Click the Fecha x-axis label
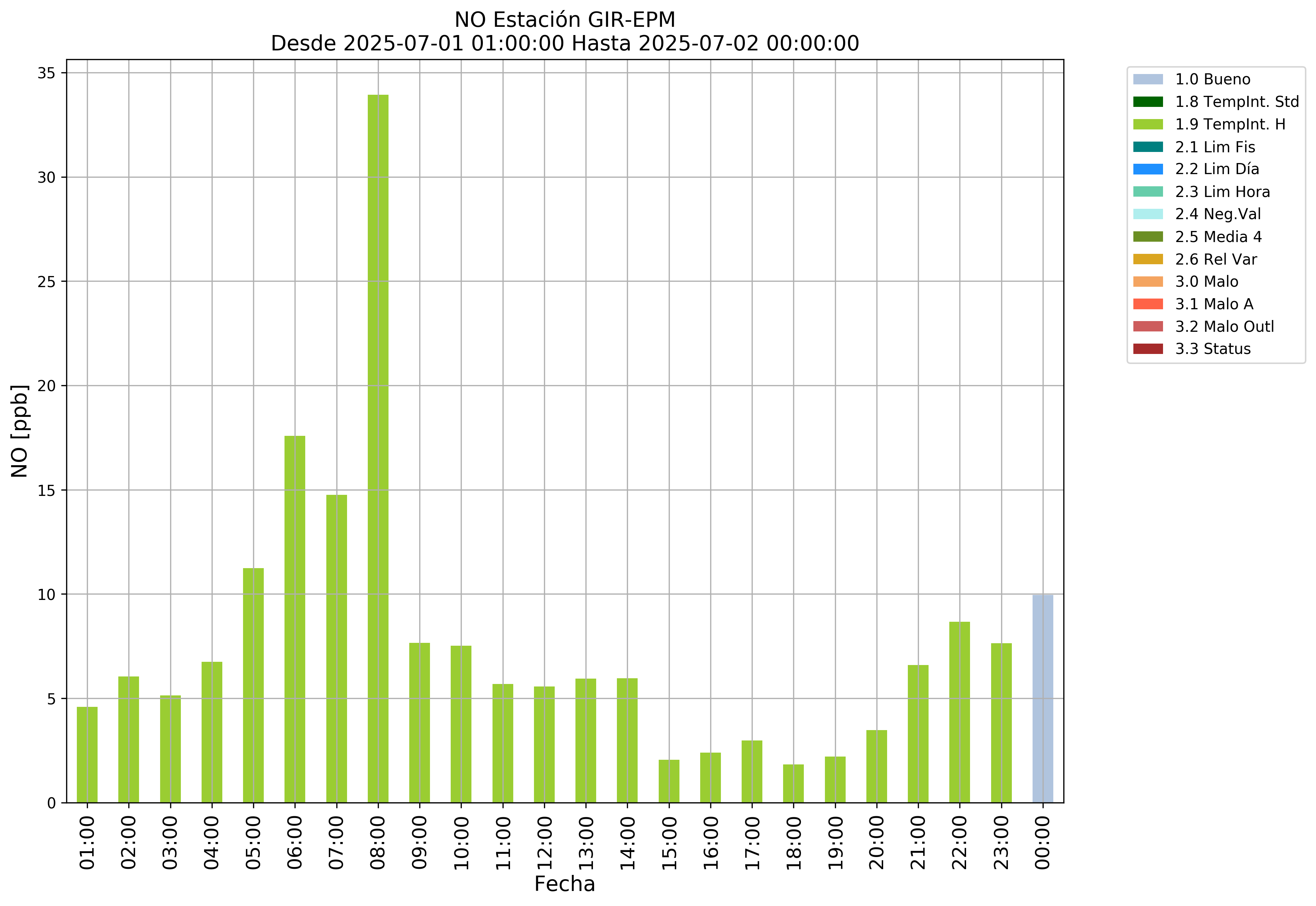The image size is (1316, 906). coord(565,884)
